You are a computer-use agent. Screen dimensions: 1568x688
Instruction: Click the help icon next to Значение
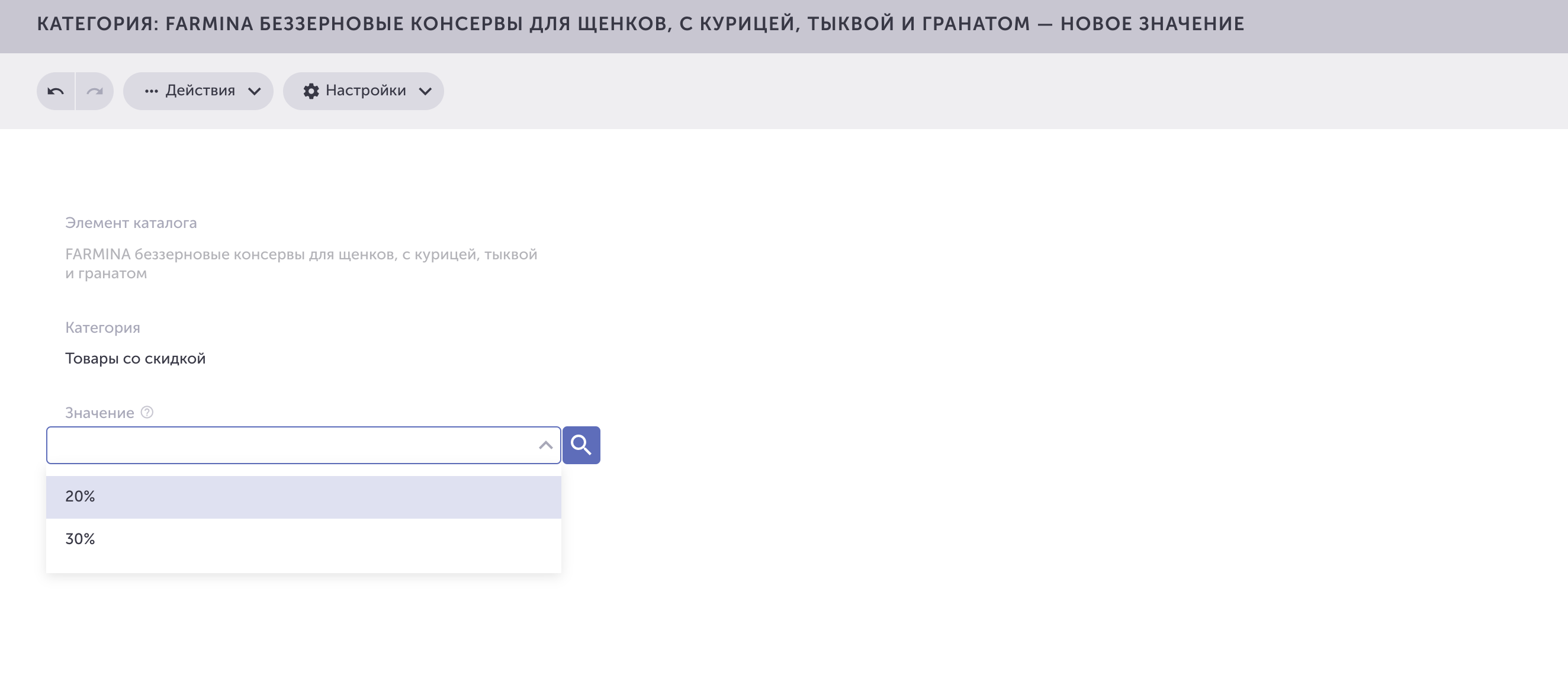point(147,412)
